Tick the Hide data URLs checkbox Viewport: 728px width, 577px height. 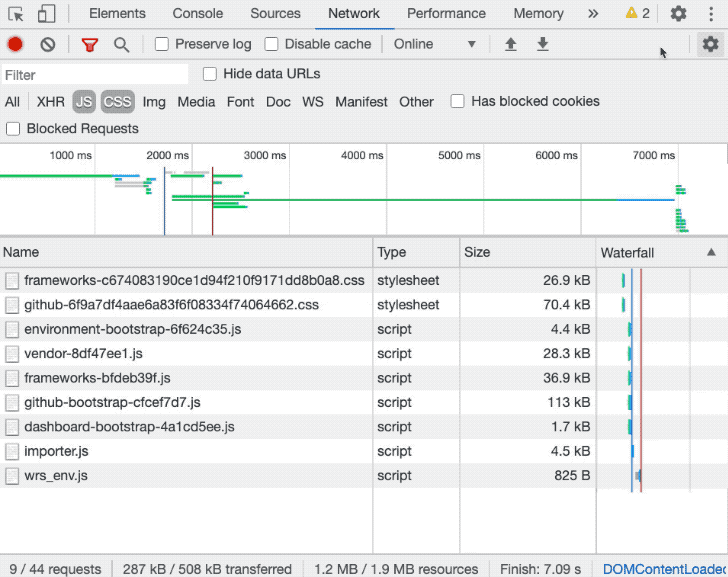210,74
